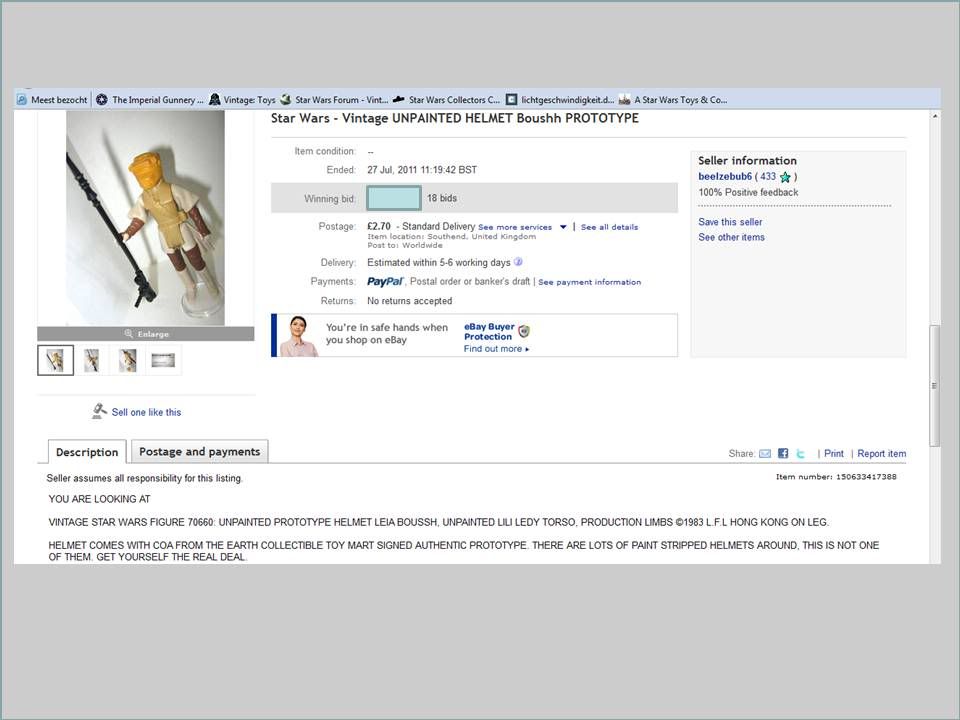Select the first figure thumbnail
Image resolution: width=960 pixels, height=720 pixels.
pyautogui.click(x=56, y=360)
